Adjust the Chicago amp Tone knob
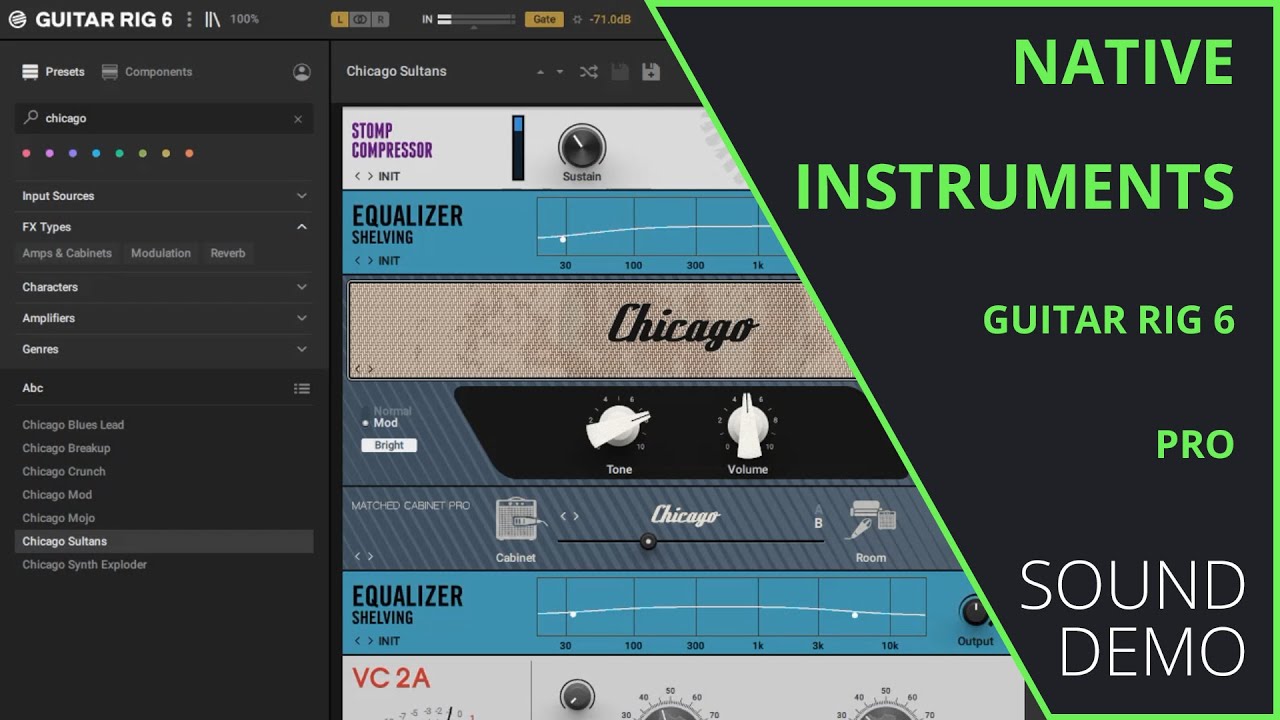 (618, 428)
